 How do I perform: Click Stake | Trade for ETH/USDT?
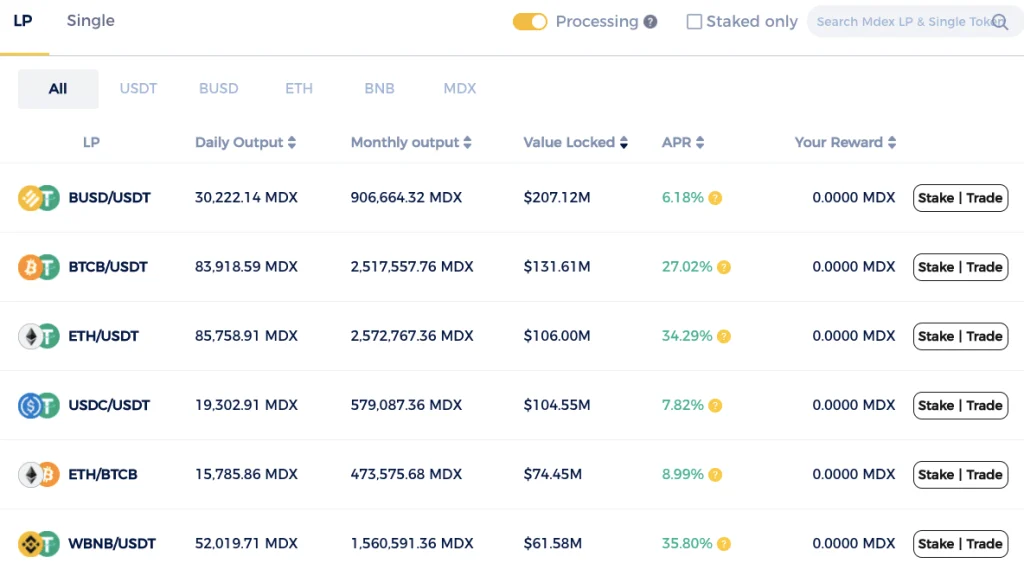pyautogui.click(x=960, y=336)
